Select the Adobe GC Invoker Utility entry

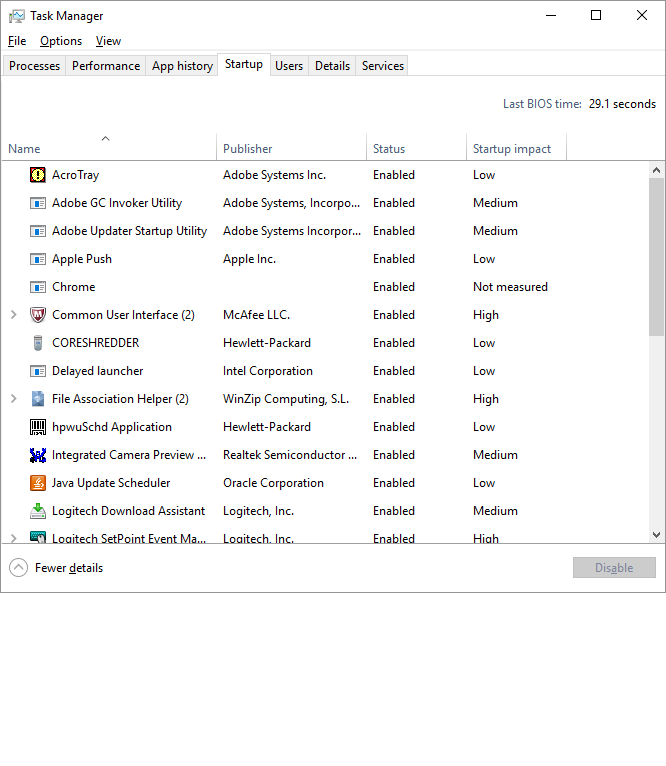tap(117, 203)
